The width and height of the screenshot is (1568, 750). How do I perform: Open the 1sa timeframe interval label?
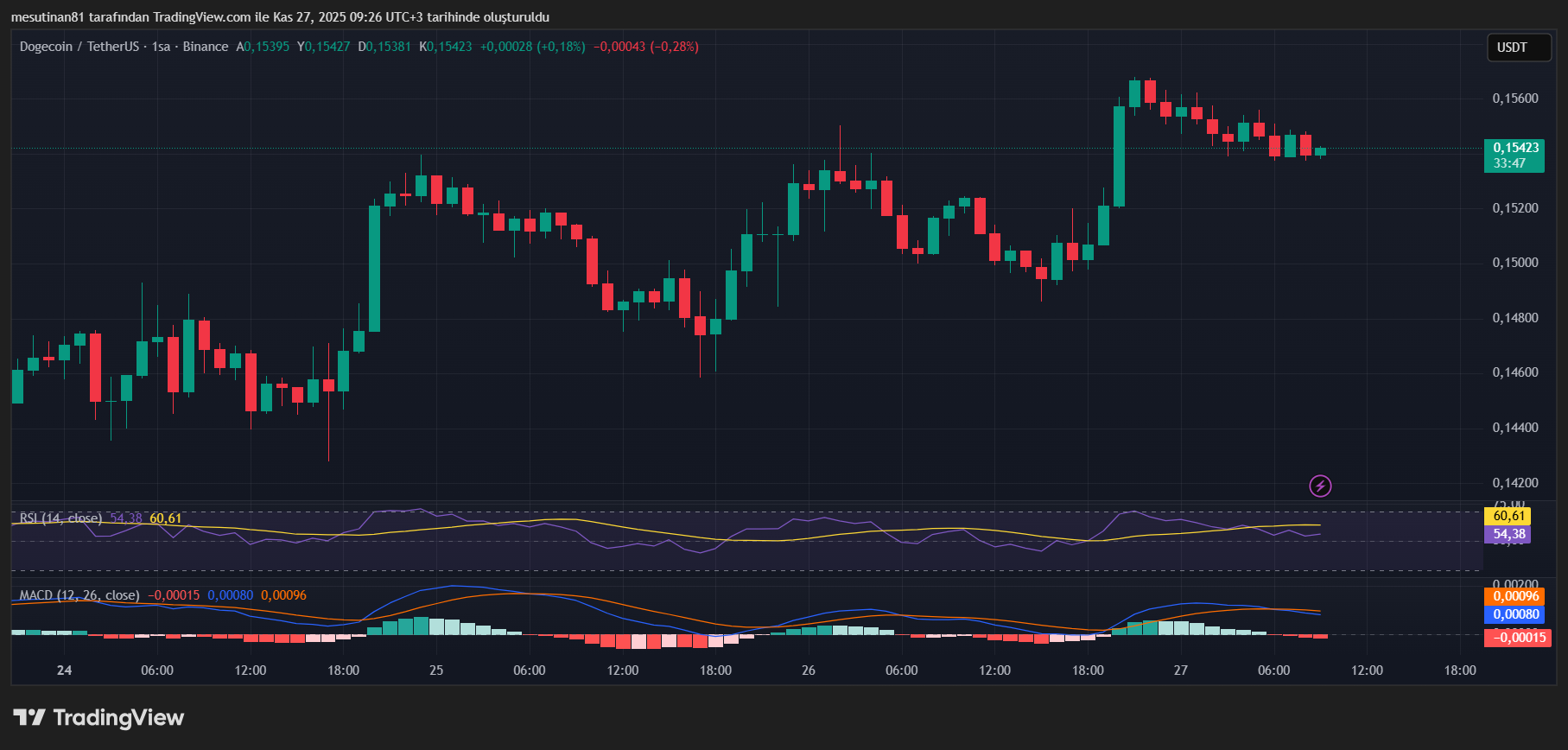(161, 47)
